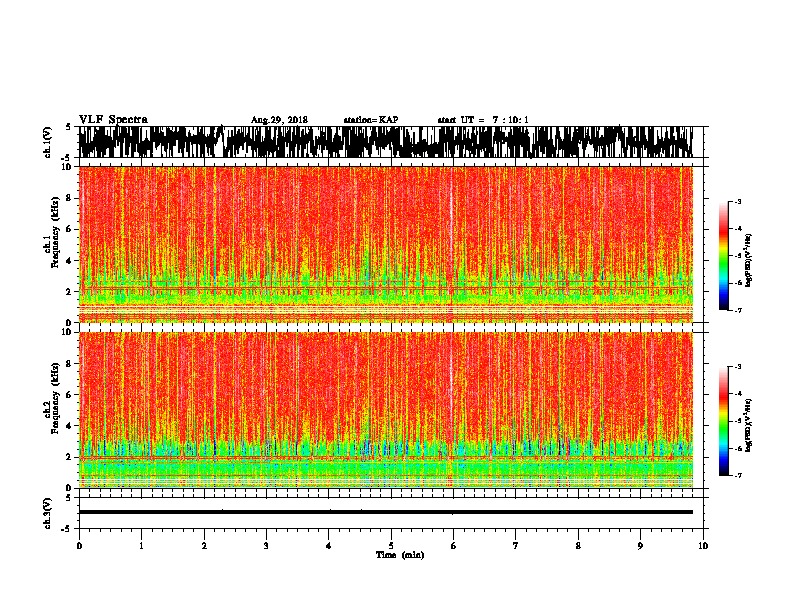The width and height of the screenshot is (792, 612).
Task: Click time axis tick label 3
Action: [266, 546]
